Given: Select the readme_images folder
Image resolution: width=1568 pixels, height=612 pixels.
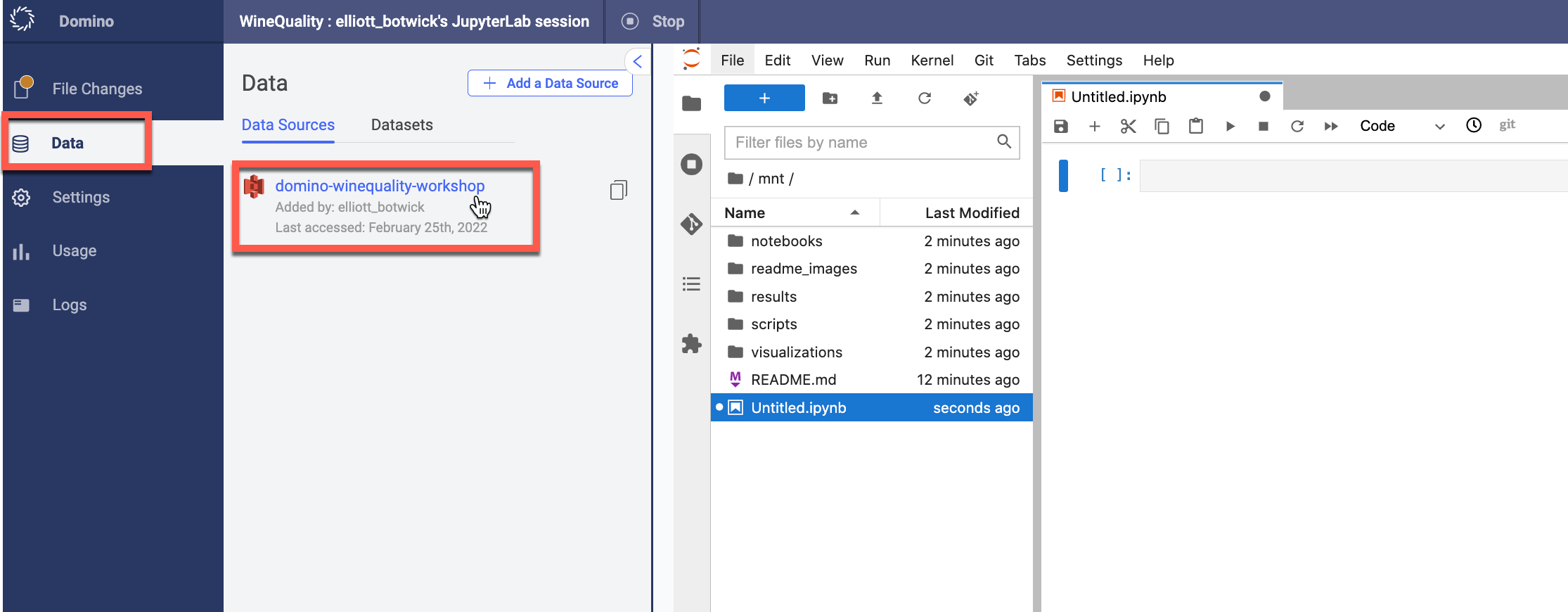Looking at the screenshot, I should coord(872,269).
